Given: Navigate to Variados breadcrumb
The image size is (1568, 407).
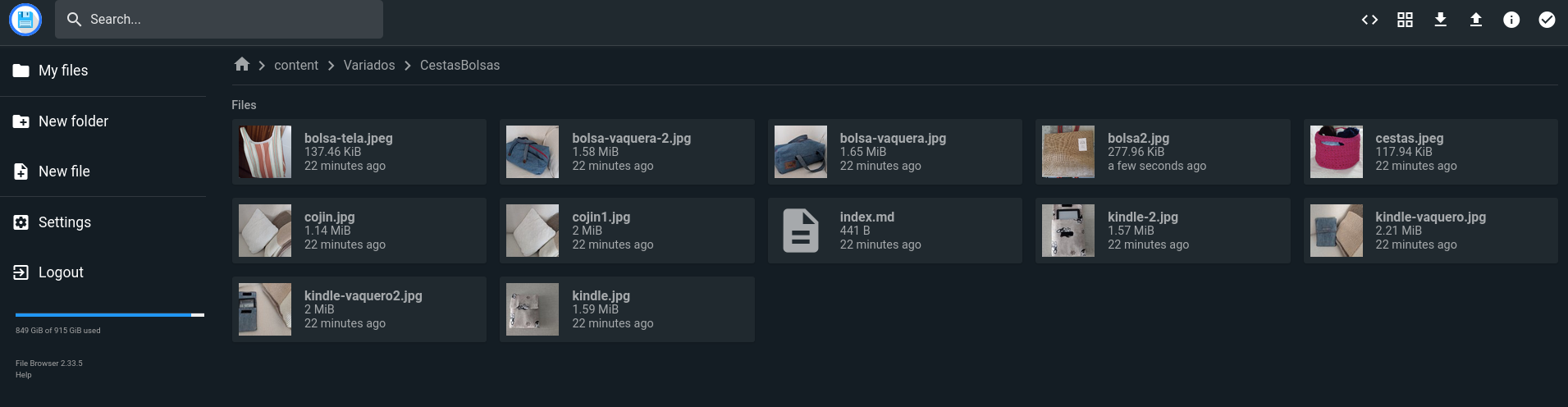Looking at the screenshot, I should [x=369, y=65].
